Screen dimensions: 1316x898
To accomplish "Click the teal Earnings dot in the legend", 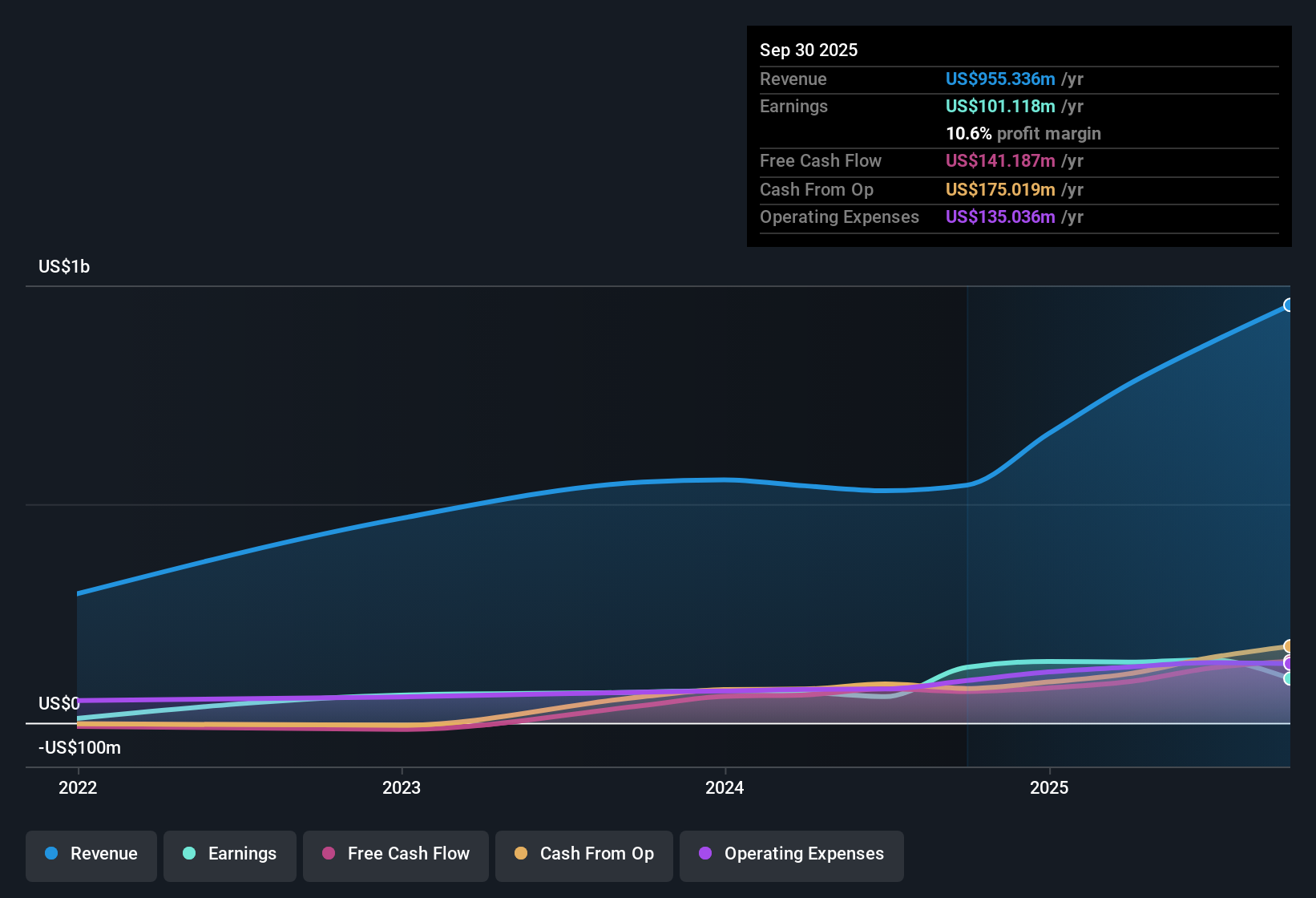I will point(189,854).
